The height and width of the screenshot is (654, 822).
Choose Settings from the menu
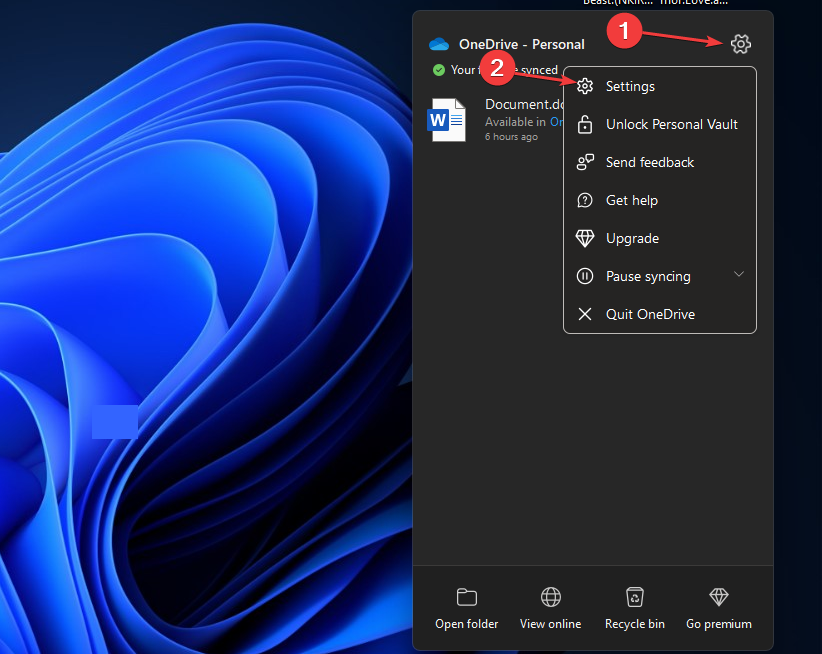[659, 86]
